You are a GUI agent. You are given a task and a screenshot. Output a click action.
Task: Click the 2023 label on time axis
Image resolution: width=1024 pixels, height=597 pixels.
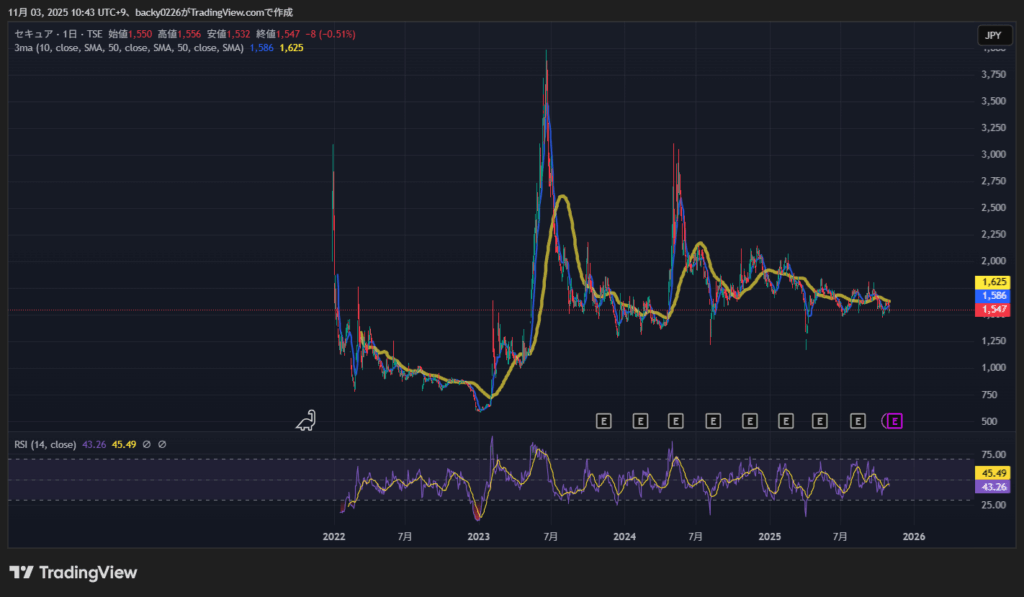coord(479,537)
